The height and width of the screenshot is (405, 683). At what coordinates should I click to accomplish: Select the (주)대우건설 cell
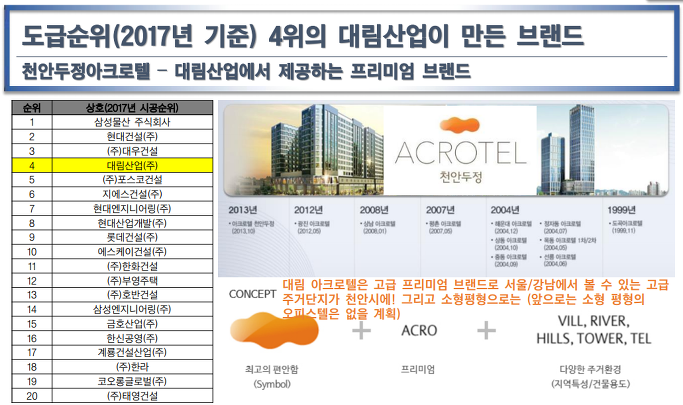coord(132,151)
